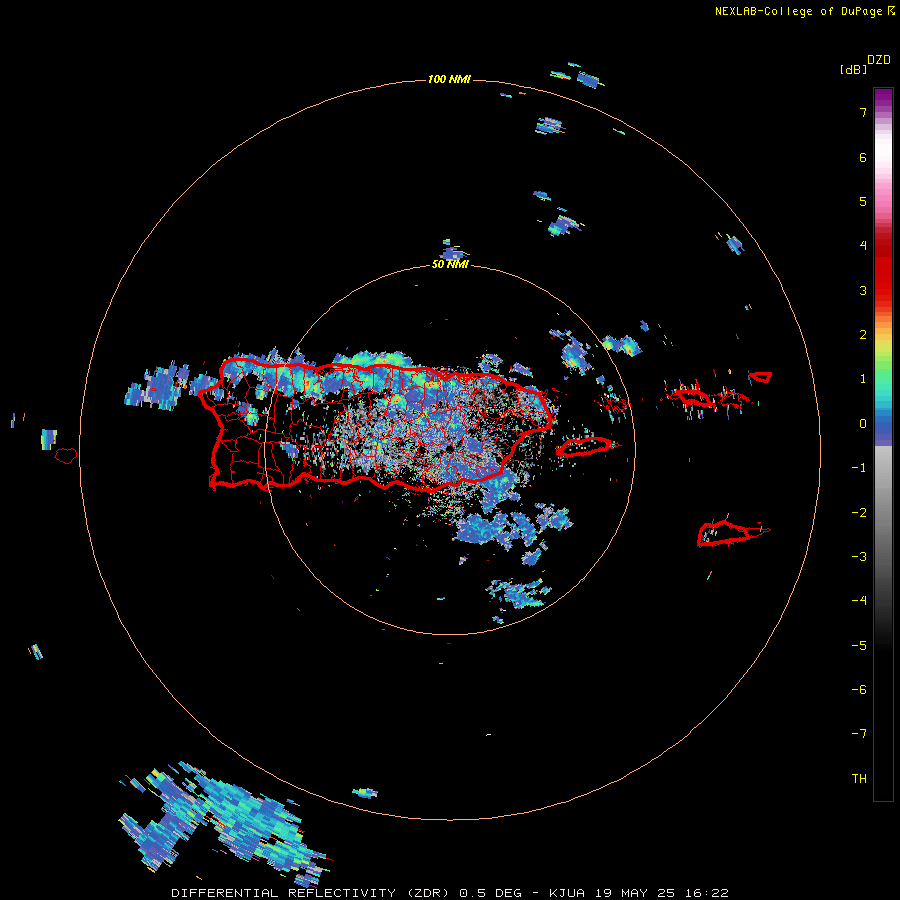Screen dimensions: 900x900
Task: Click the -7 tick label on the scale
Action: (x=859, y=734)
